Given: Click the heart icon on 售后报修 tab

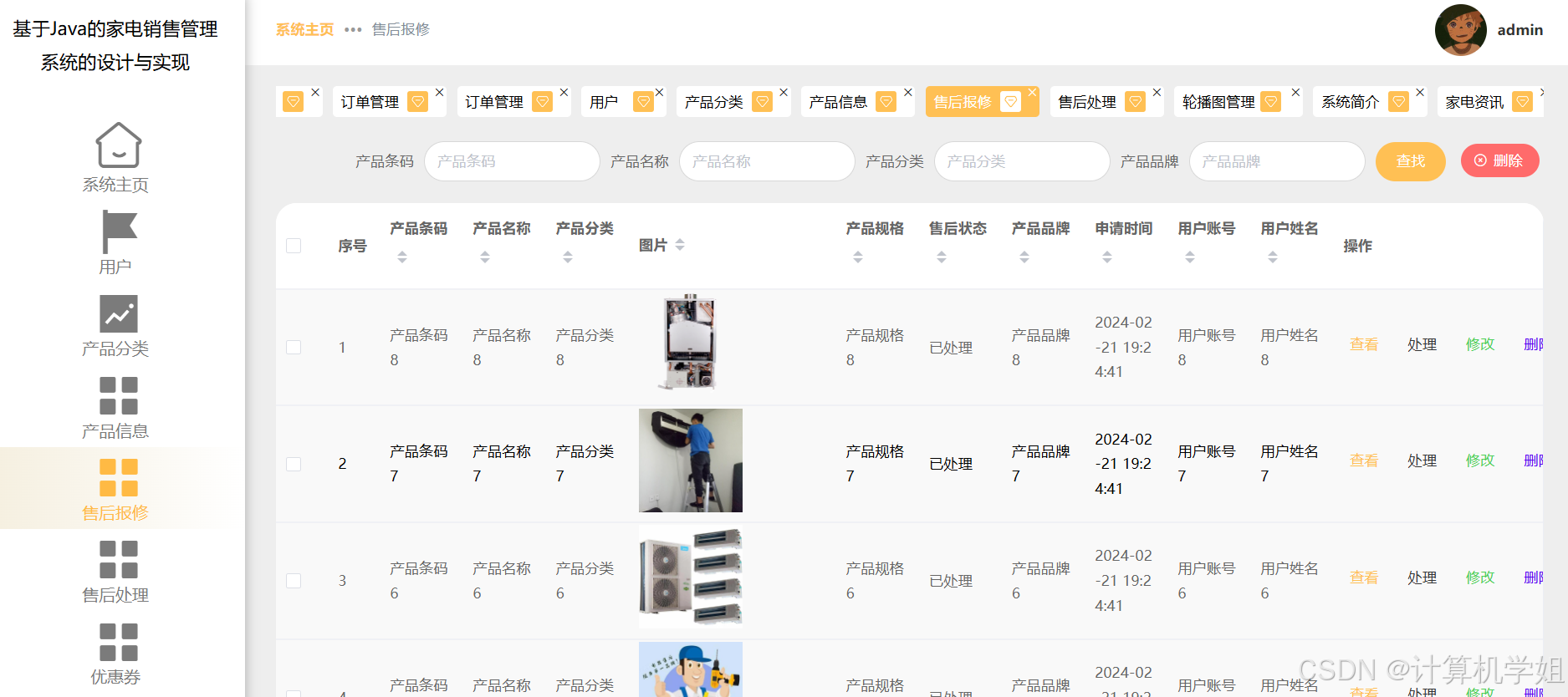Looking at the screenshot, I should coord(1010,102).
